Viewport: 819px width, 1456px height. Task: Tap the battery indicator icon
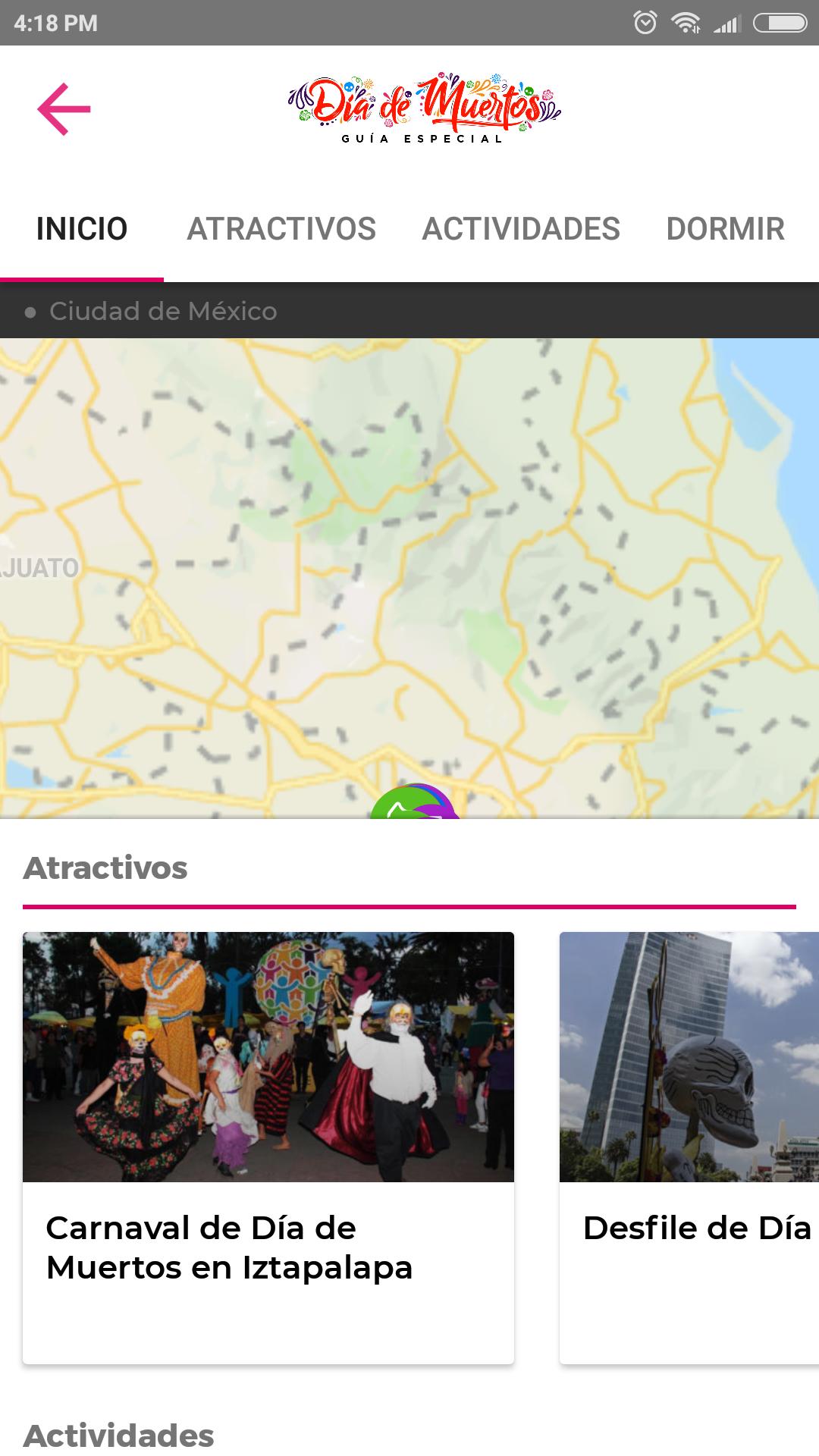(780, 23)
